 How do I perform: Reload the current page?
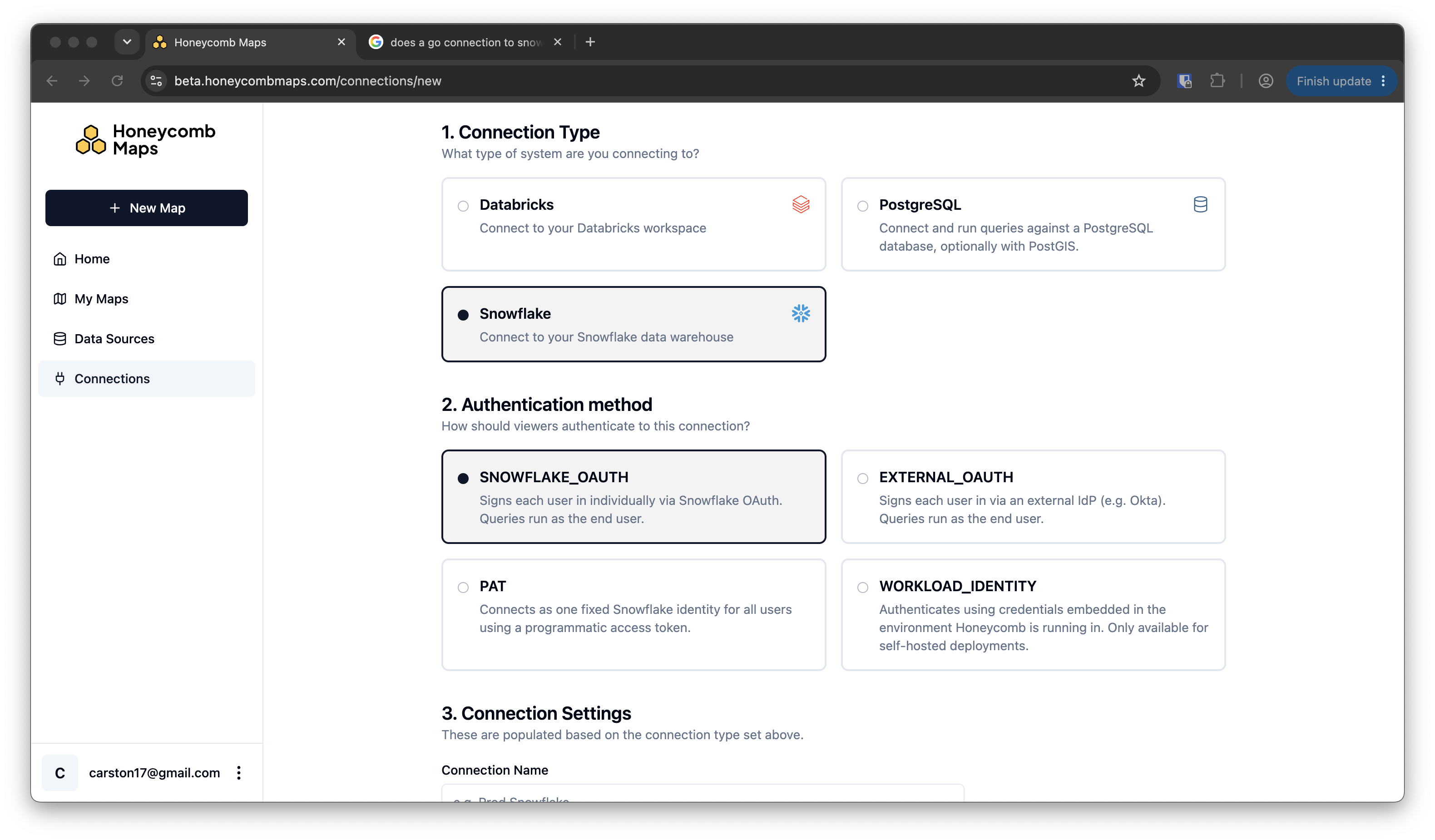tap(117, 81)
